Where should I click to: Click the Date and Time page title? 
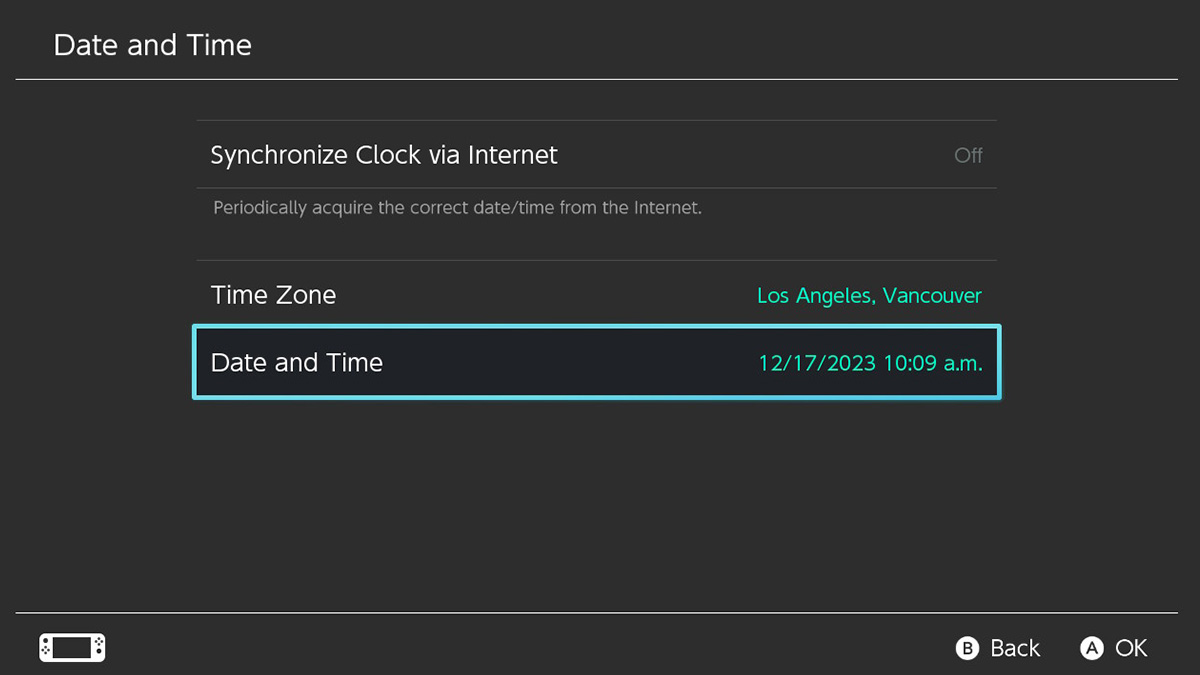pos(152,45)
